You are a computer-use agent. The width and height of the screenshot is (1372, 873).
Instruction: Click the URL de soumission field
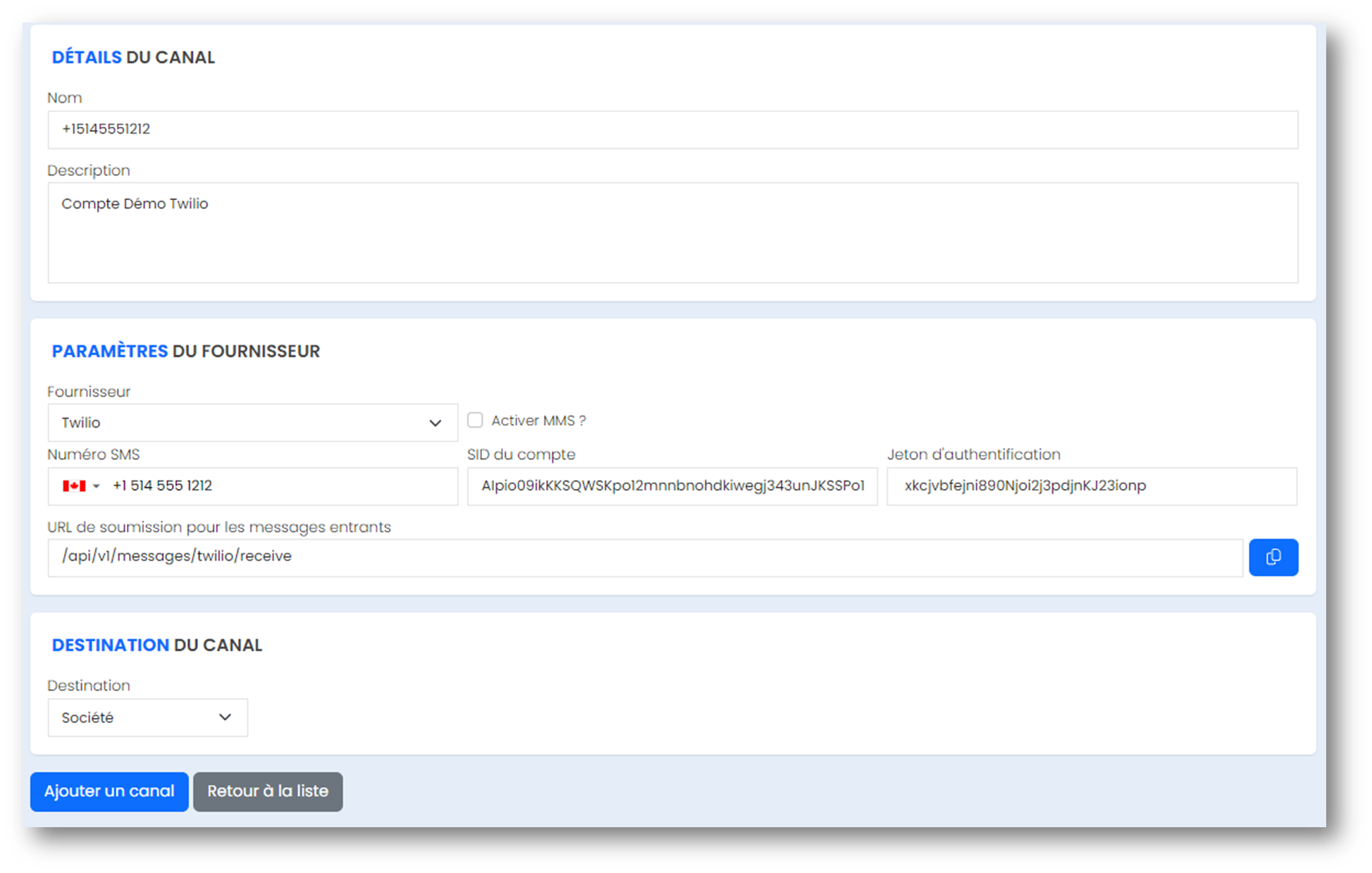click(x=645, y=557)
